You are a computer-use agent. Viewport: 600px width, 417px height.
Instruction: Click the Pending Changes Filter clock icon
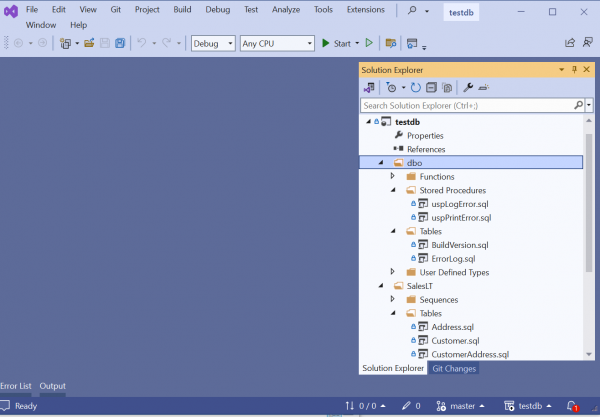pyautogui.click(x=391, y=88)
